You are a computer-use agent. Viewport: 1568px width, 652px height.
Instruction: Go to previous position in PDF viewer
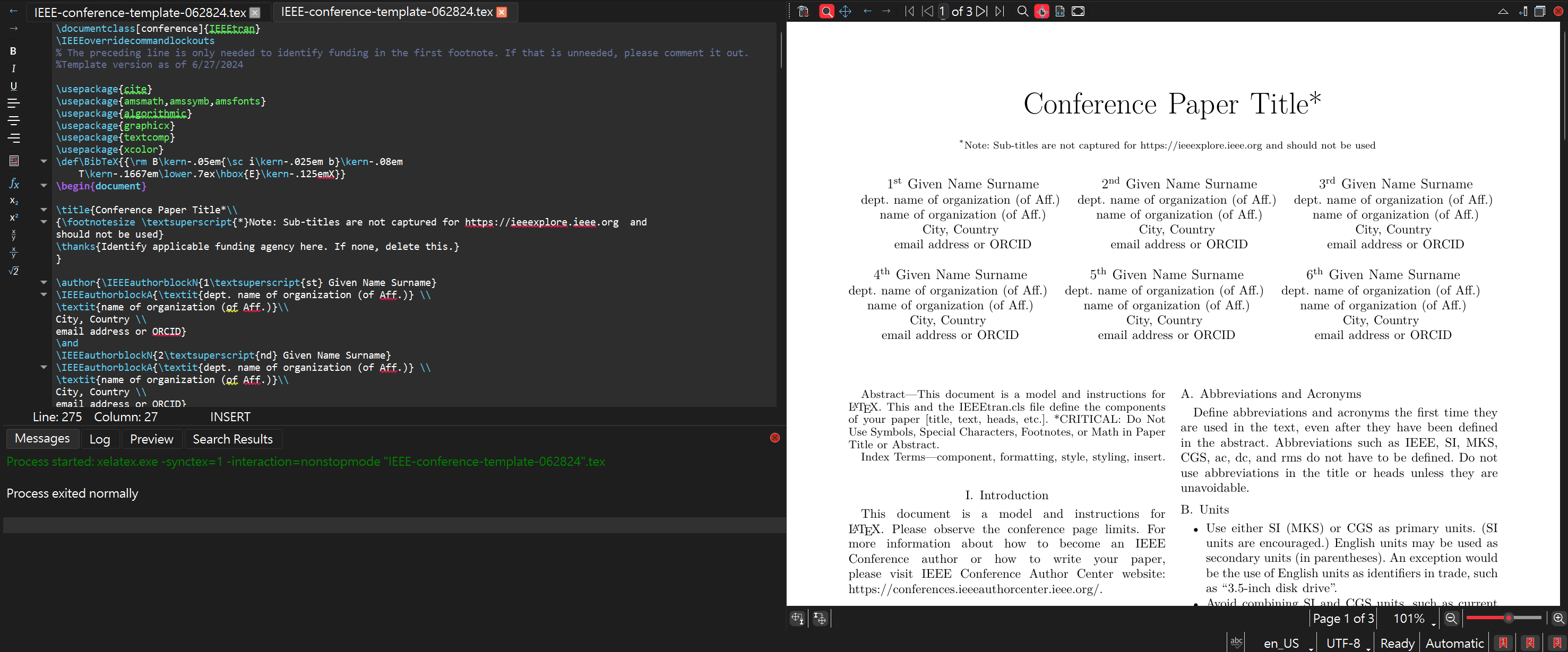[867, 11]
